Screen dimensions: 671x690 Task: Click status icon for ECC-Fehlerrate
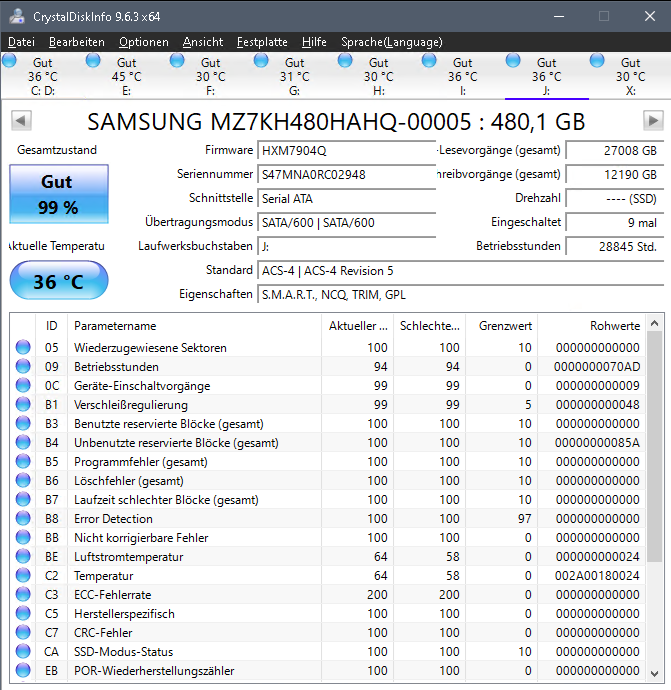coord(23,594)
